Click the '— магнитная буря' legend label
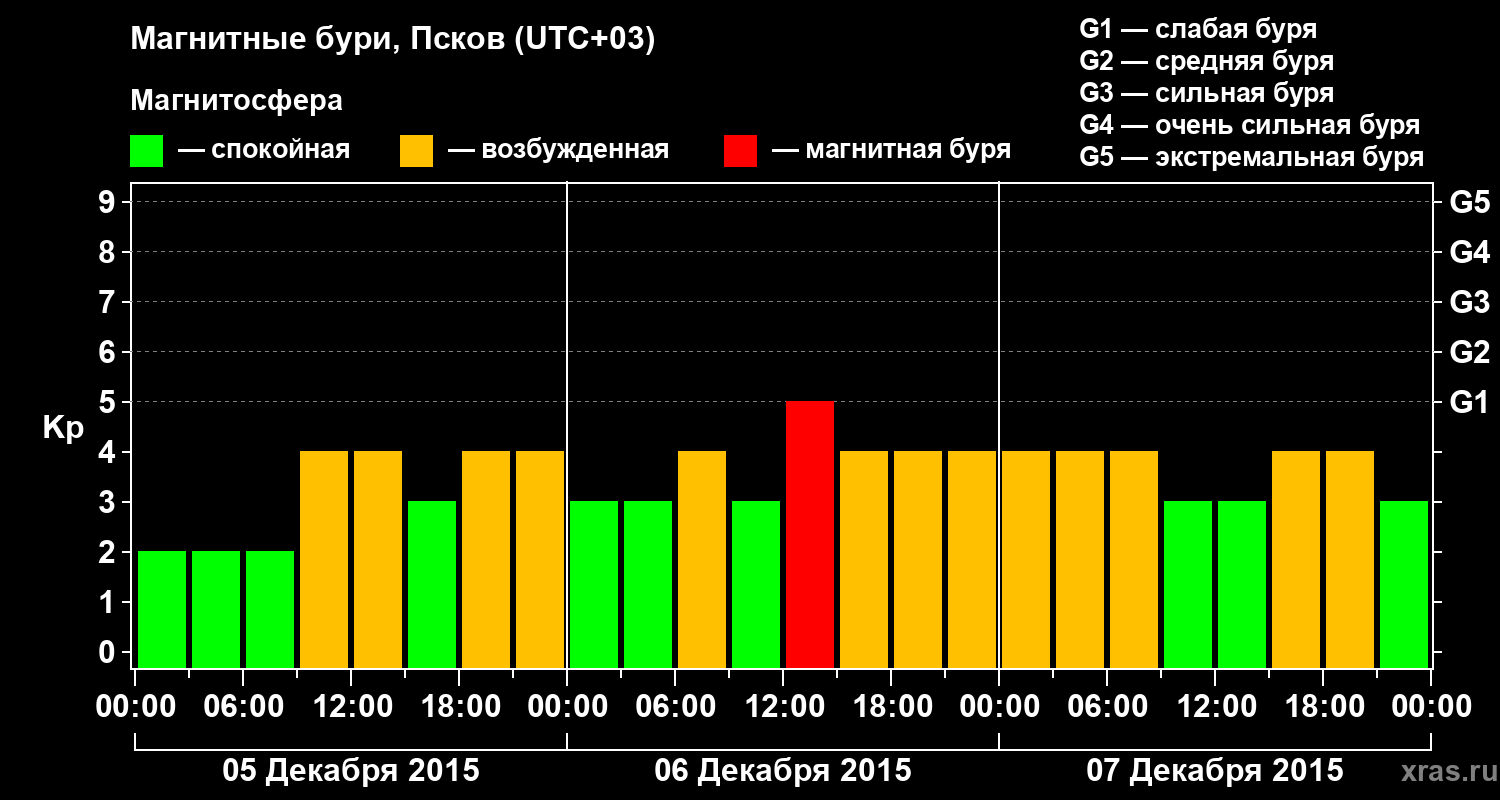Viewport: 1500px width, 800px height. pyautogui.click(x=891, y=151)
